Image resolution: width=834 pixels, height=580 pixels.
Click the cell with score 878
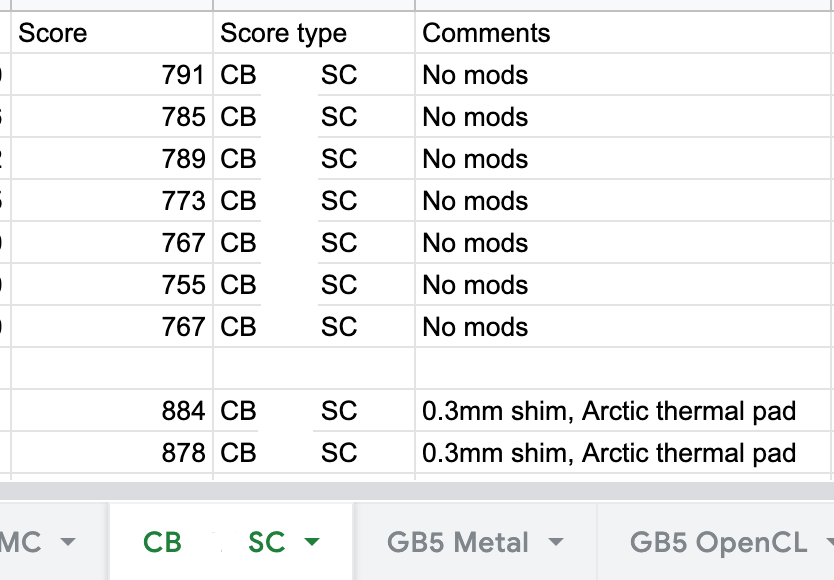[112, 453]
